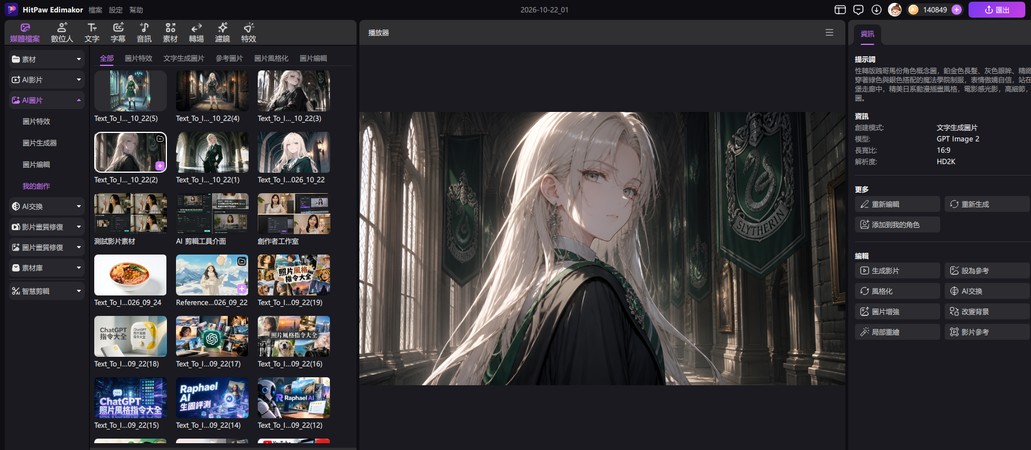The height and width of the screenshot is (450, 1031).
Task: Expand the 素材 sidebar section
Action: (x=47, y=59)
